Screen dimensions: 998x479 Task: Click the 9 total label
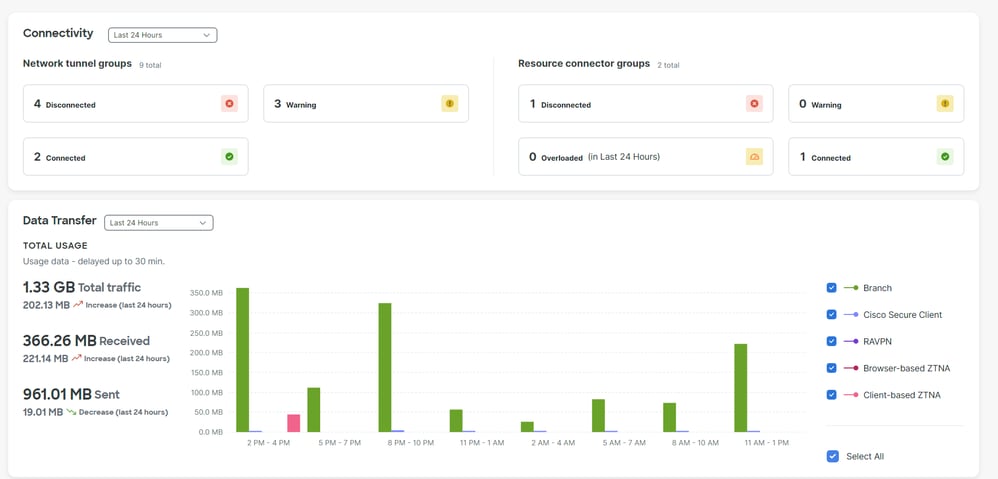point(150,65)
